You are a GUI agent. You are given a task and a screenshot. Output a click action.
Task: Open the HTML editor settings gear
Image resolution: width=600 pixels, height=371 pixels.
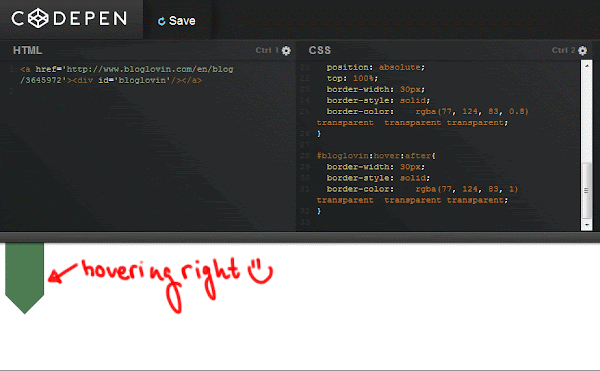click(x=286, y=50)
